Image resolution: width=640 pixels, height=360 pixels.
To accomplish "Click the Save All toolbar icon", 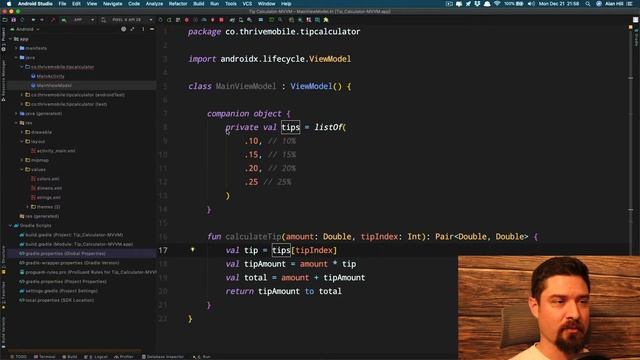I will [x=13, y=20].
